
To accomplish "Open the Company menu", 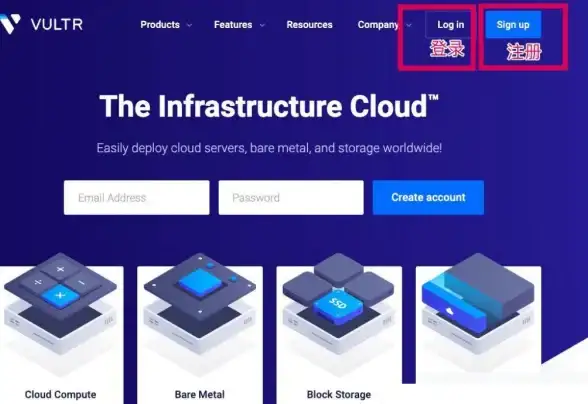I will (378, 25).
